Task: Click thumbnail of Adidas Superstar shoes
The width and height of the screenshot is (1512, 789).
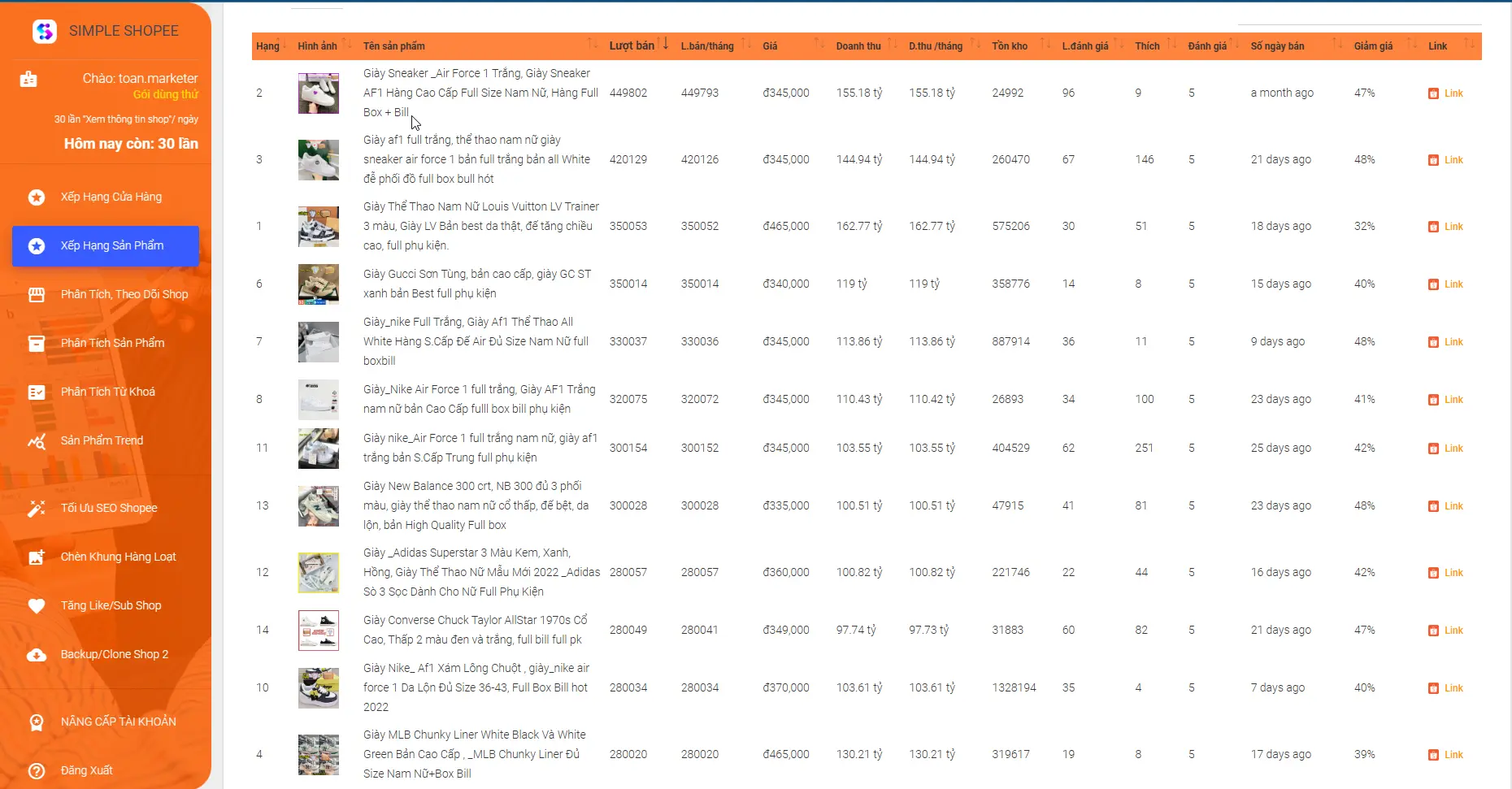Action: point(319,572)
